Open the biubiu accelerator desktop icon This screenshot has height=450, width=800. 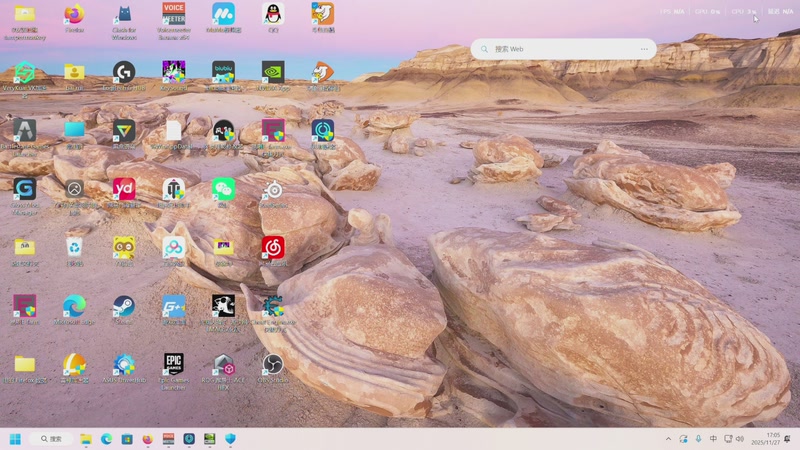click(223, 76)
